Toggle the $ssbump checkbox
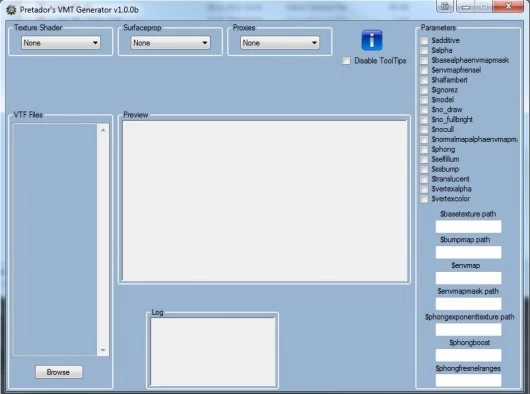The width and height of the screenshot is (530, 394). pos(424,169)
